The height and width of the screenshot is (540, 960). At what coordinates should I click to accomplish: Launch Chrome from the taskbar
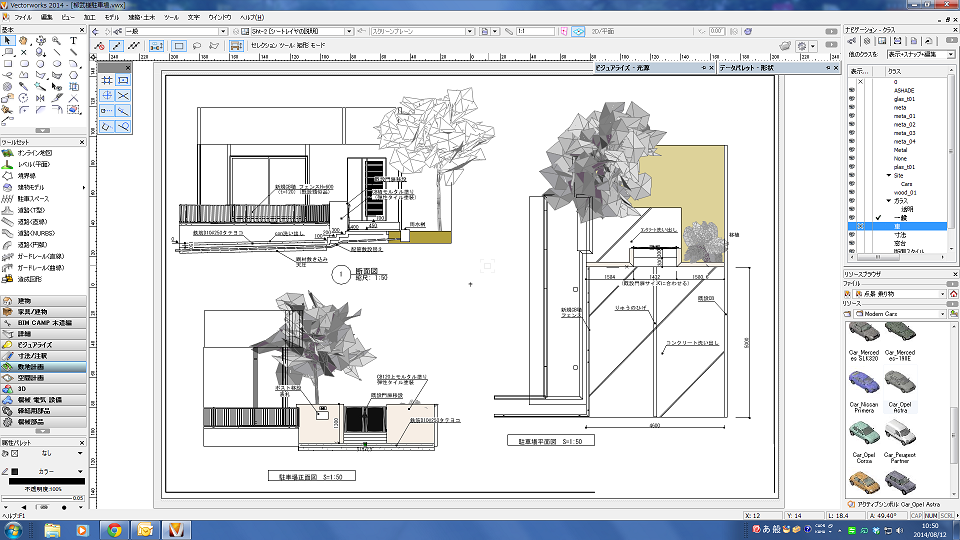[114, 529]
